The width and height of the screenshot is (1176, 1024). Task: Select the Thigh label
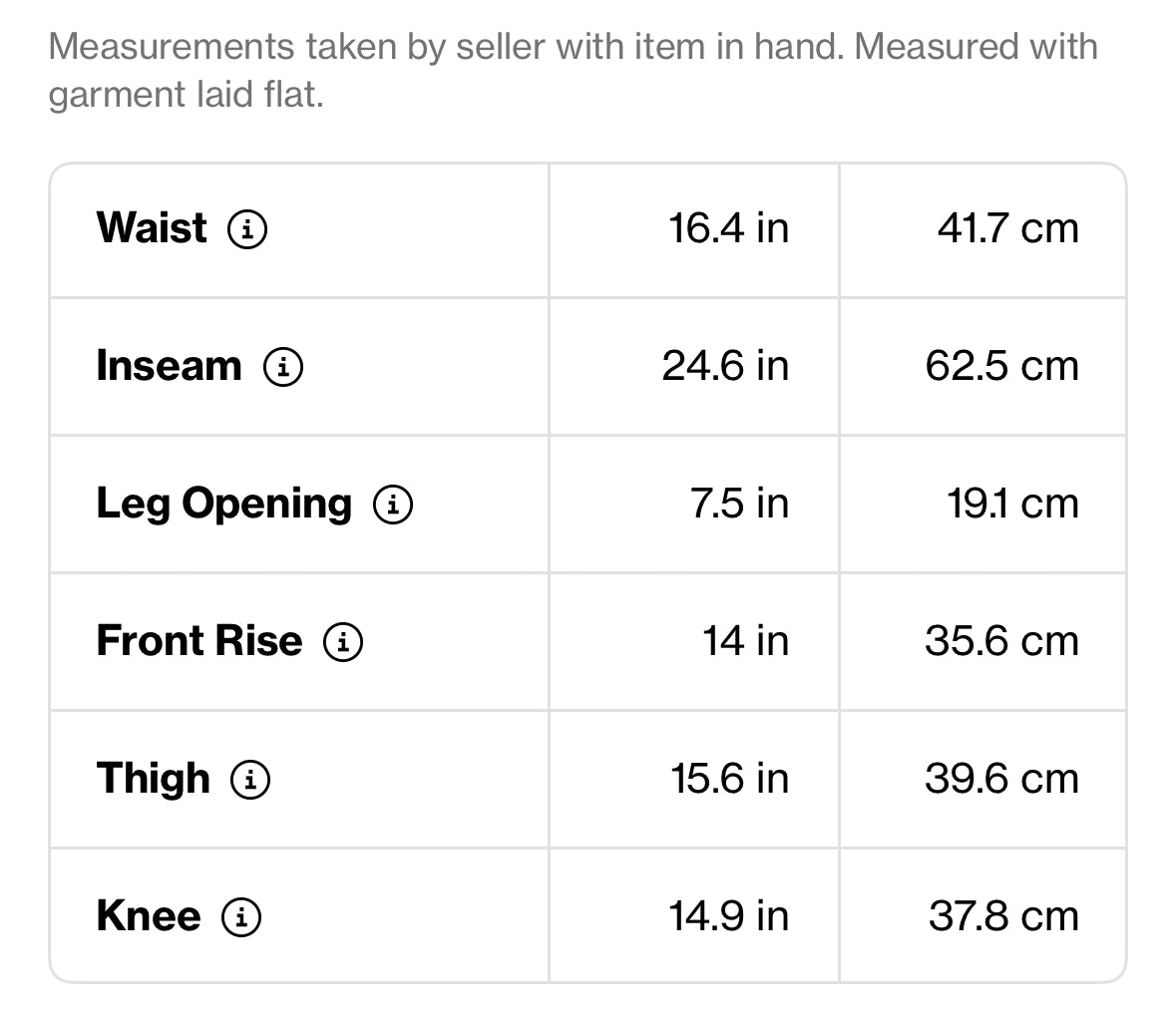click(154, 779)
